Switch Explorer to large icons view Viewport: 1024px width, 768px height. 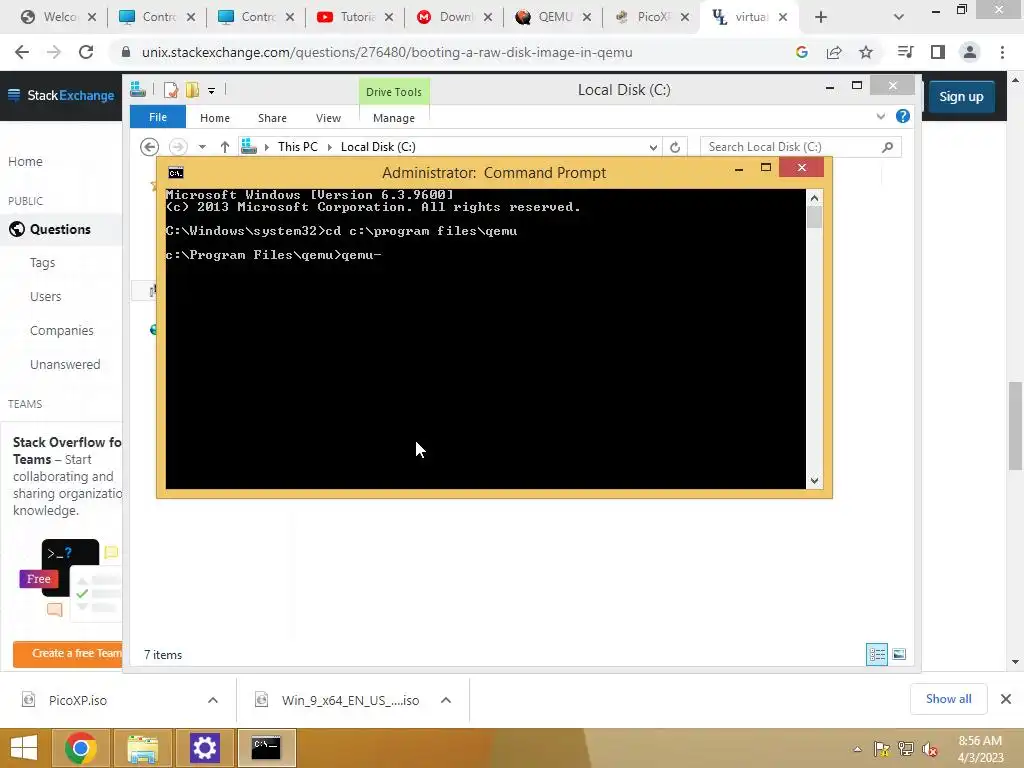(899, 654)
